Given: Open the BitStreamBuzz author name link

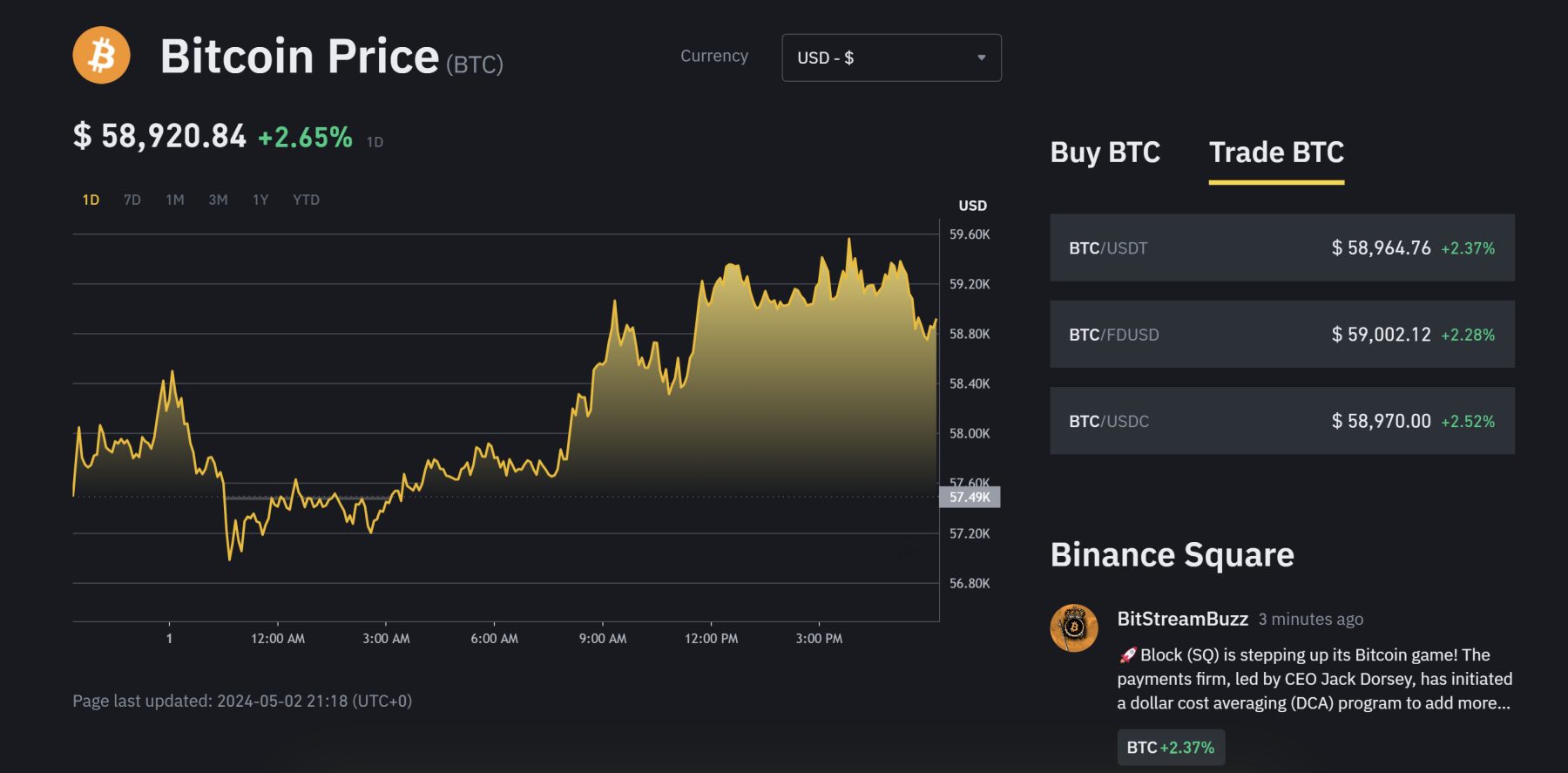Looking at the screenshot, I should click(1182, 619).
